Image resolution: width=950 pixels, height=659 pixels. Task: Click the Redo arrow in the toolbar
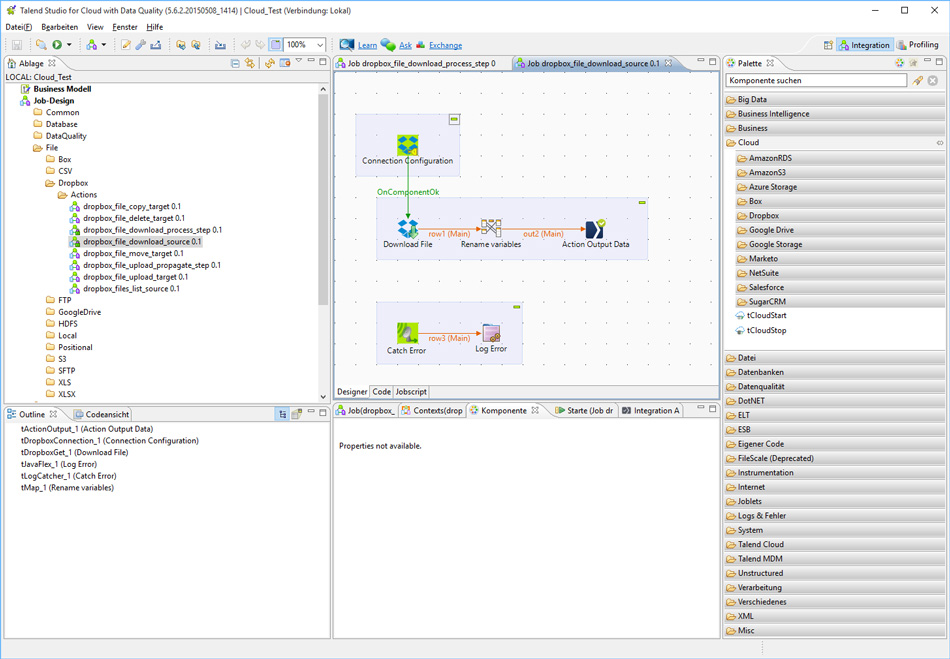pos(260,45)
